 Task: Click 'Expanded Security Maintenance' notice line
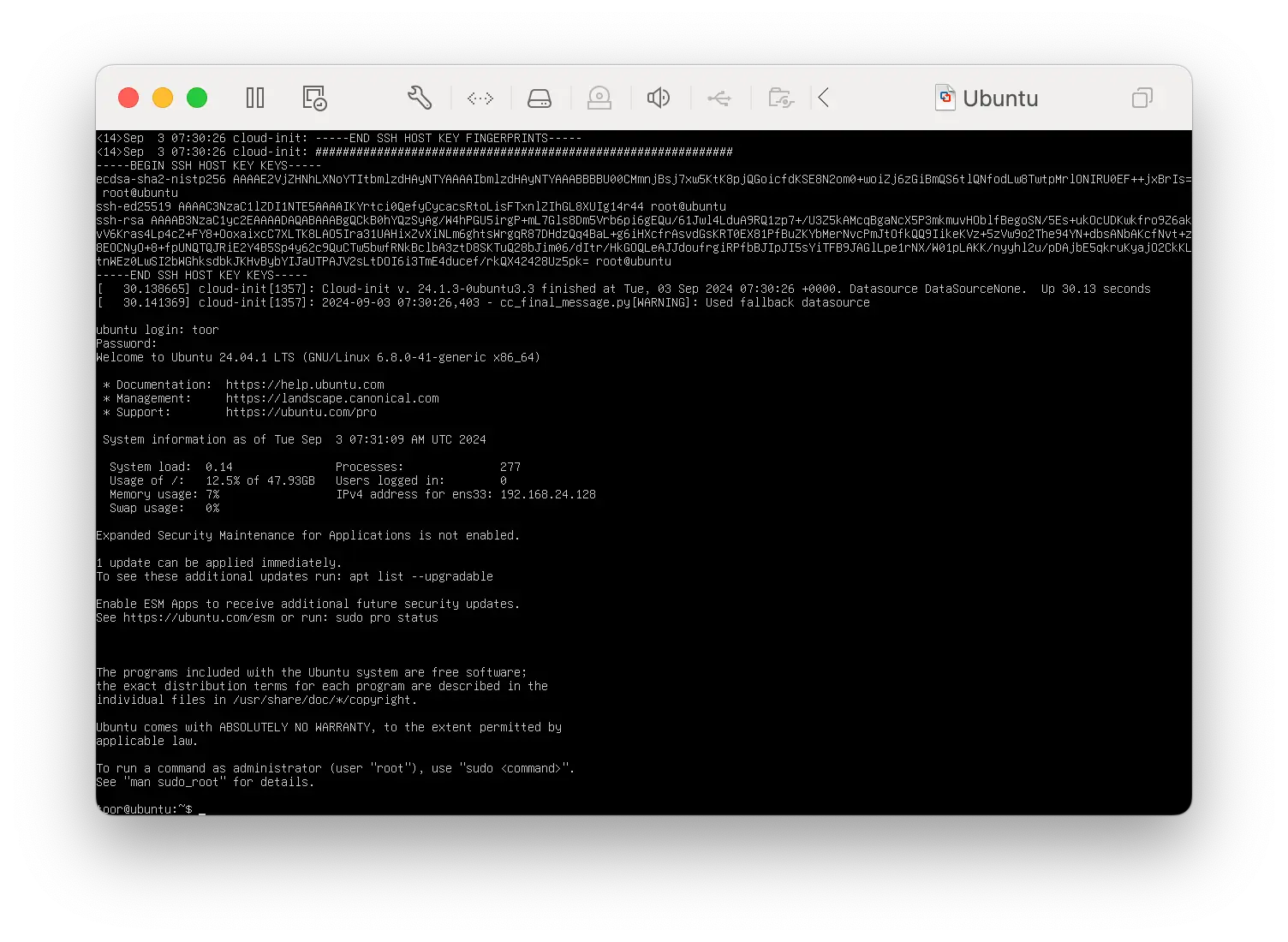click(x=308, y=535)
